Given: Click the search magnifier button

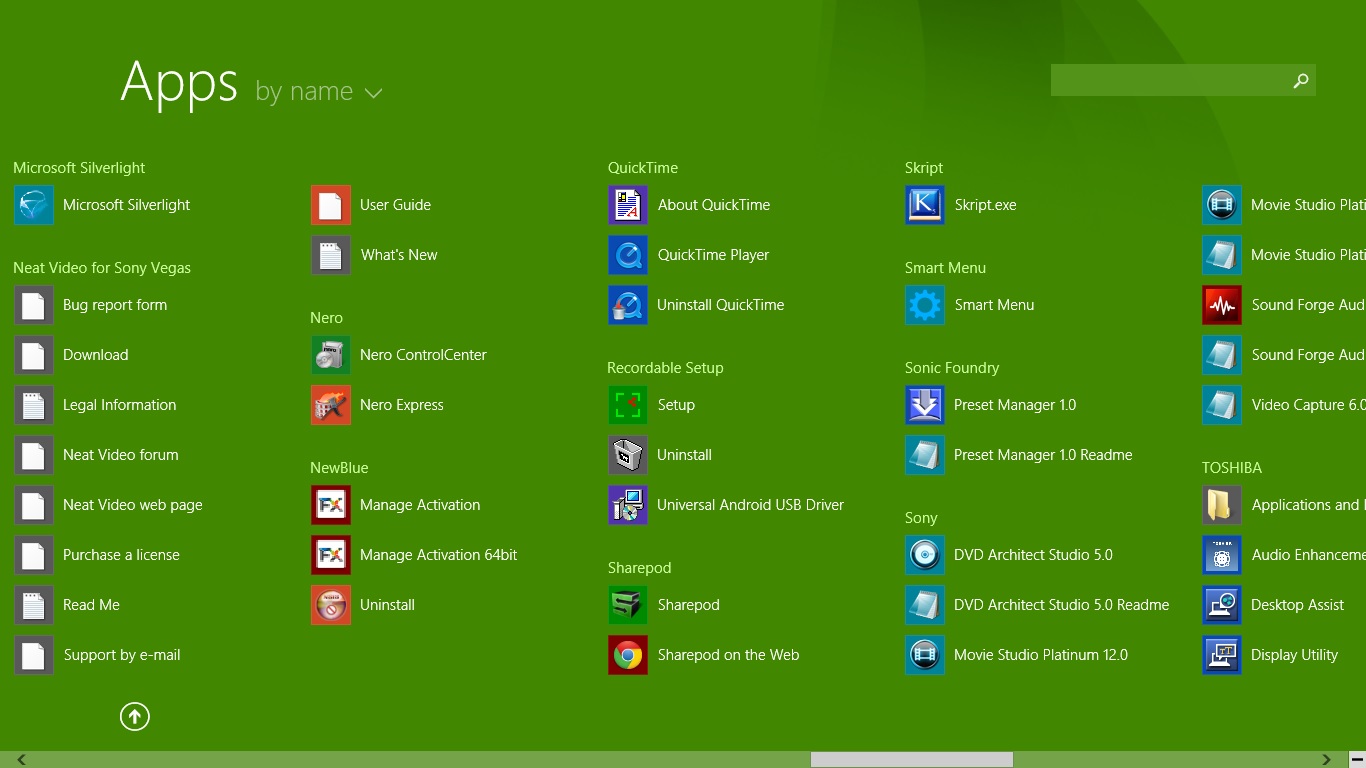Looking at the screenshot, I should click(x=1301, y=81).
